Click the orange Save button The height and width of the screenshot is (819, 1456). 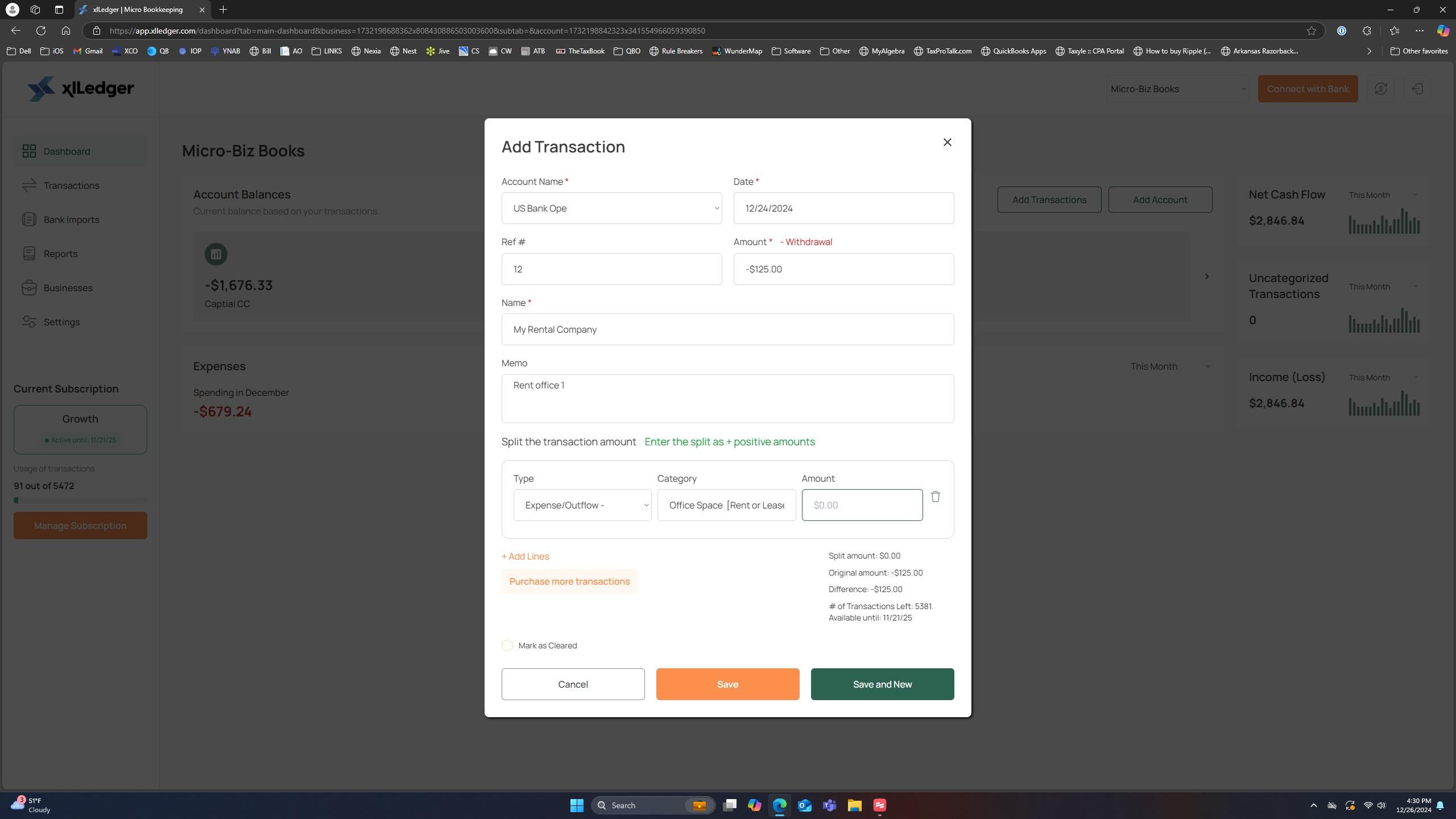pyautogui.click(x=727, y=684)
